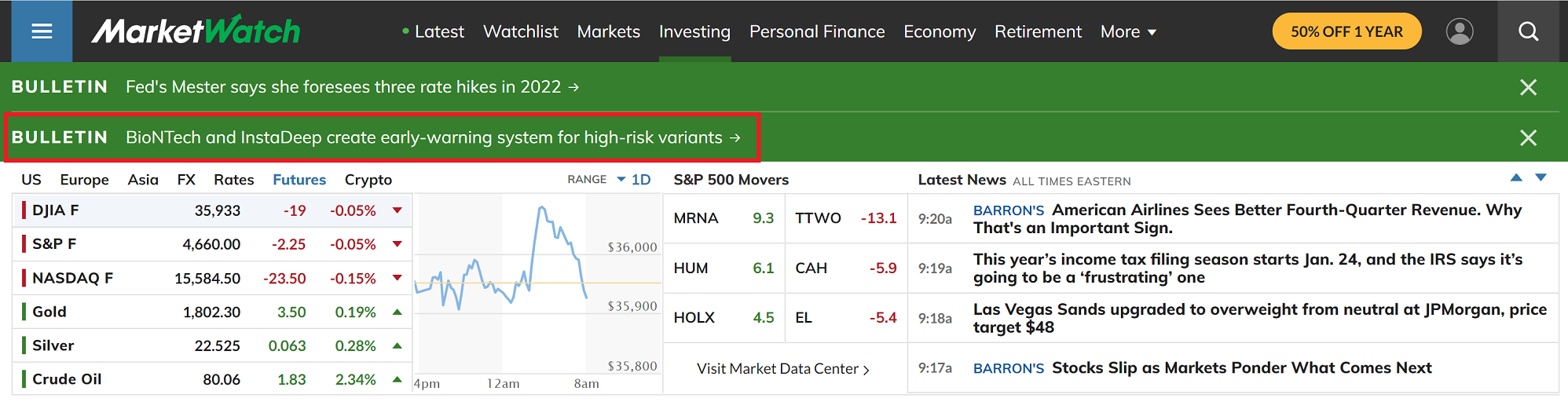1568x420 pixels.
Task: Switch to Rates markets tab
Action: point(234,180)
